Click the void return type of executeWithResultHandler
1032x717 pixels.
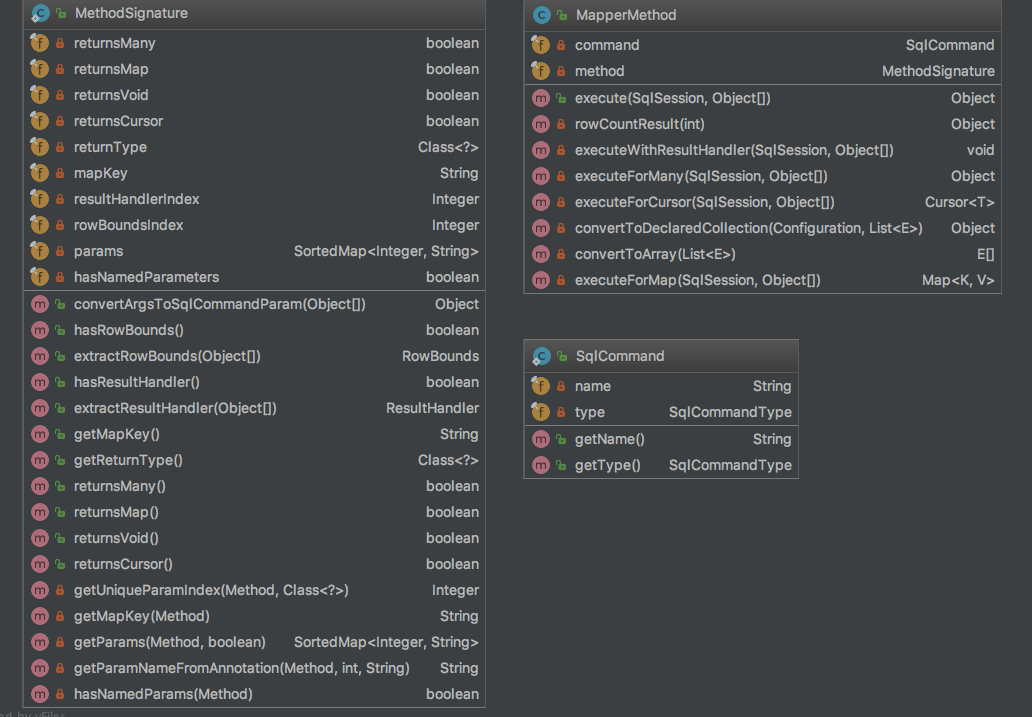click(x=981, y=151)
